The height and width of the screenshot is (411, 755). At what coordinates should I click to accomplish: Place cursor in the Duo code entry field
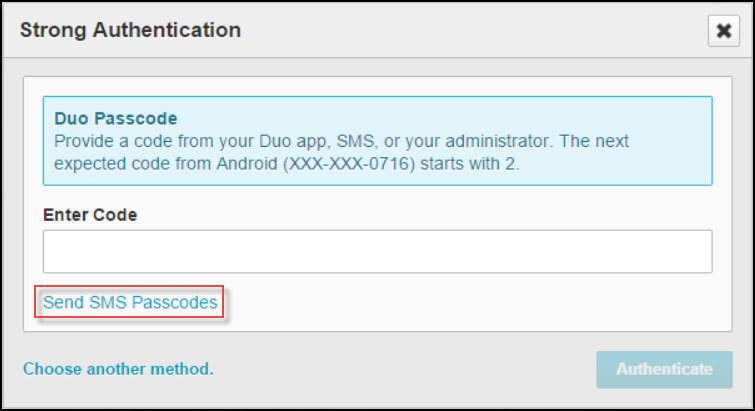coord(377,252)
